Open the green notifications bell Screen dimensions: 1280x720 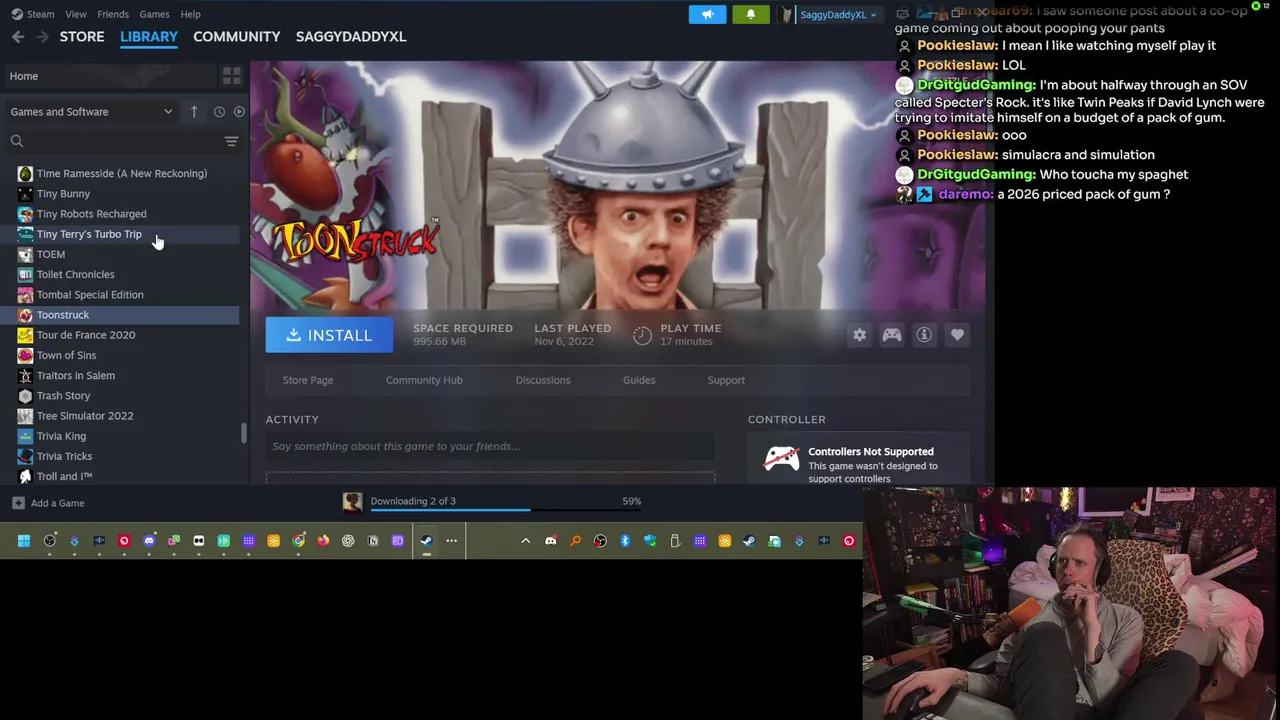(751, 14)
